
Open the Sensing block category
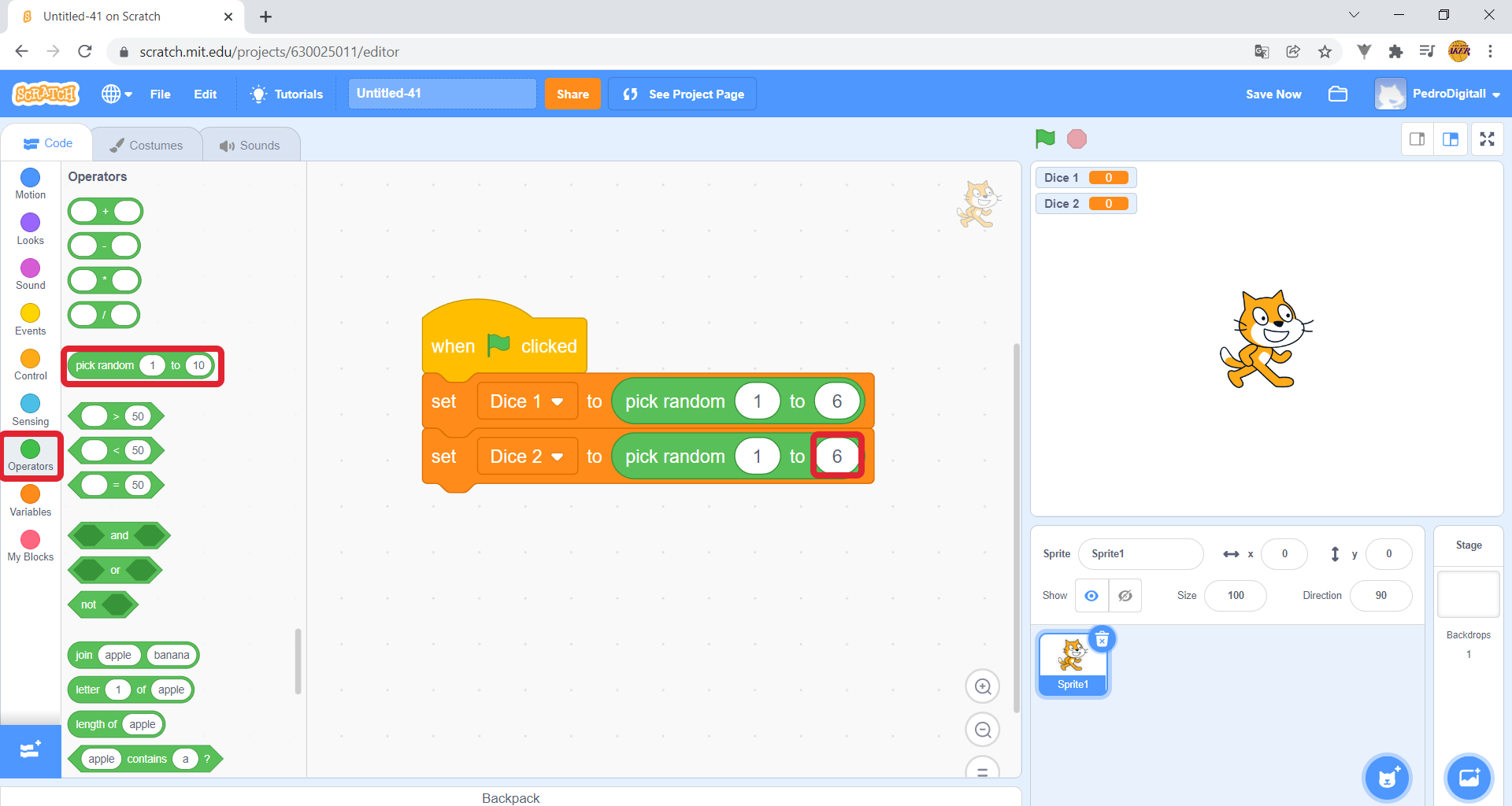[x=31, y=411]
